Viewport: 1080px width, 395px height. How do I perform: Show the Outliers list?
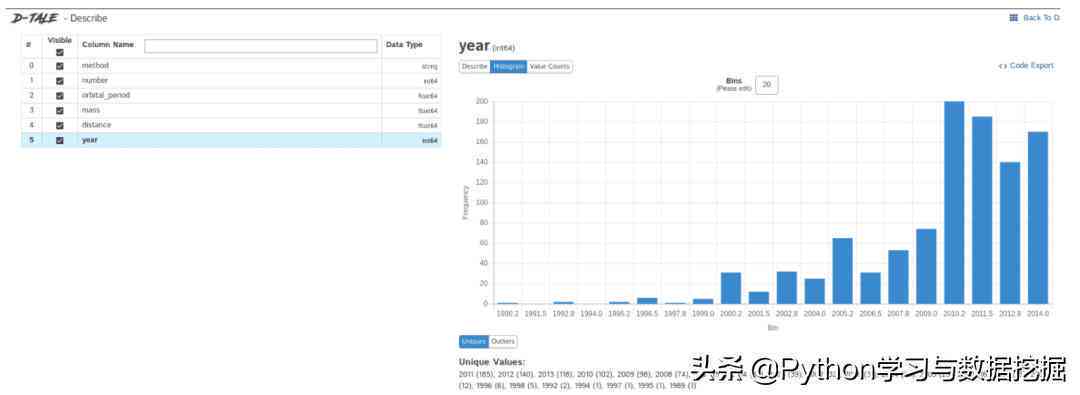tap(503, 342)
